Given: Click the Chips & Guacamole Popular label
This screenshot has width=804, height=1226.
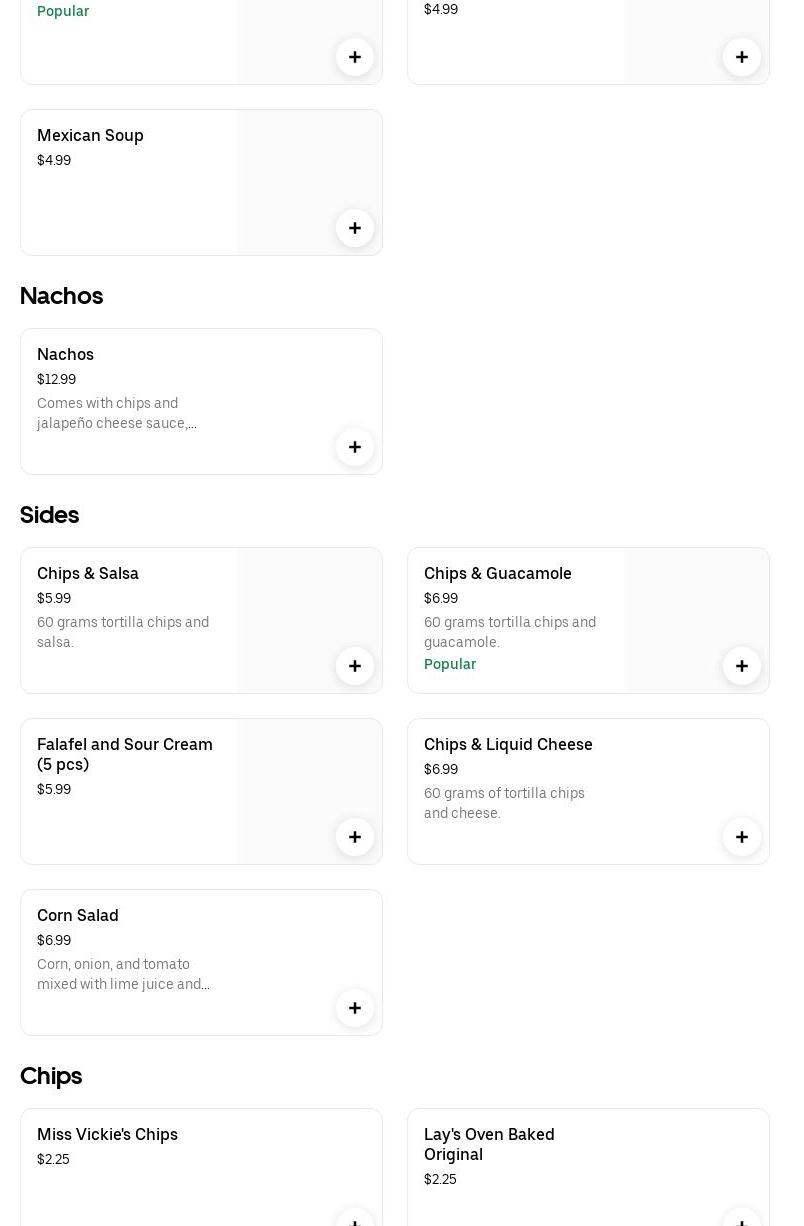Looking at the screenshot, I should (450, 664).
